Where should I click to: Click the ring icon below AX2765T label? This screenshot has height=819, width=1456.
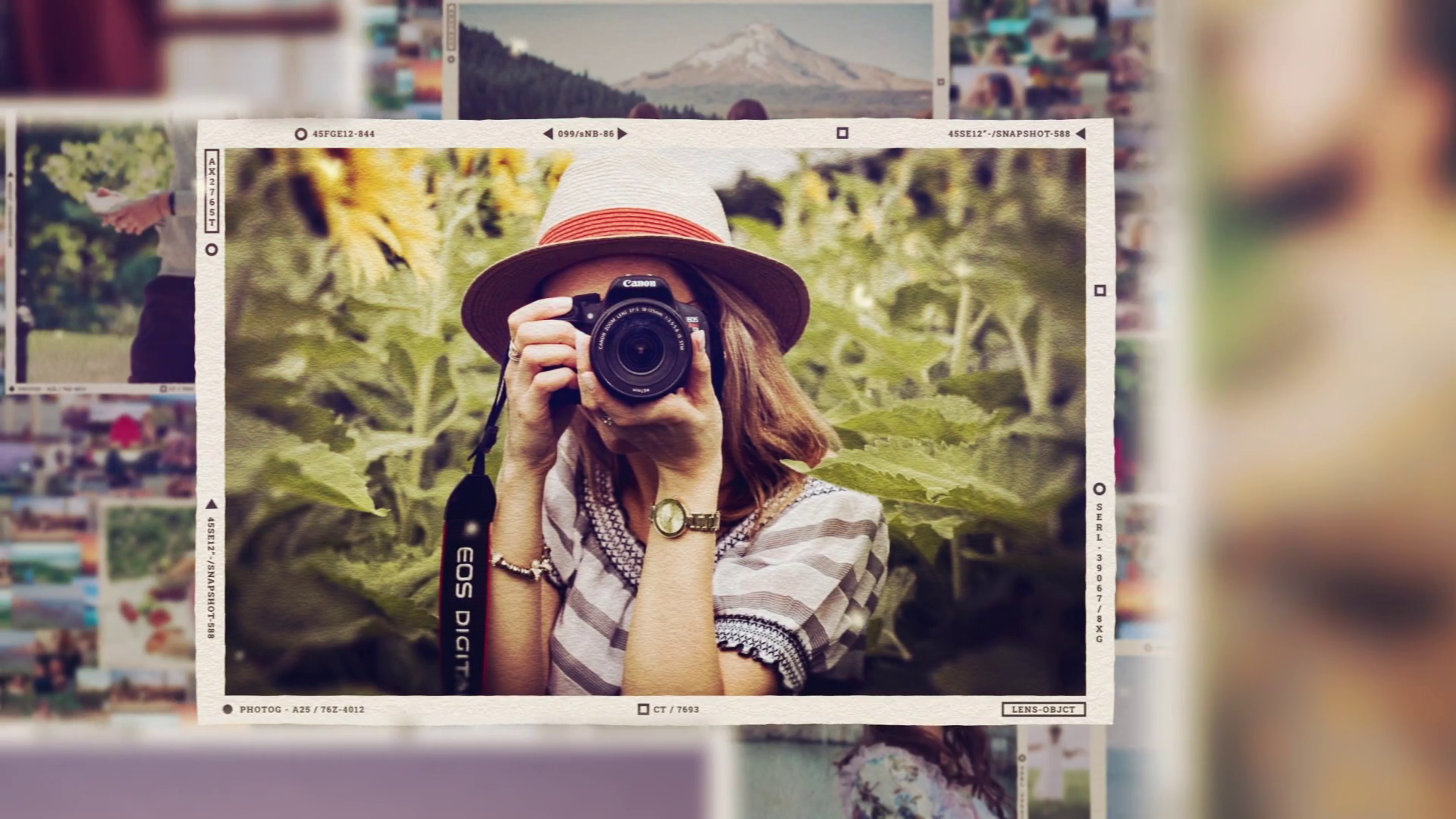point(212,249)
